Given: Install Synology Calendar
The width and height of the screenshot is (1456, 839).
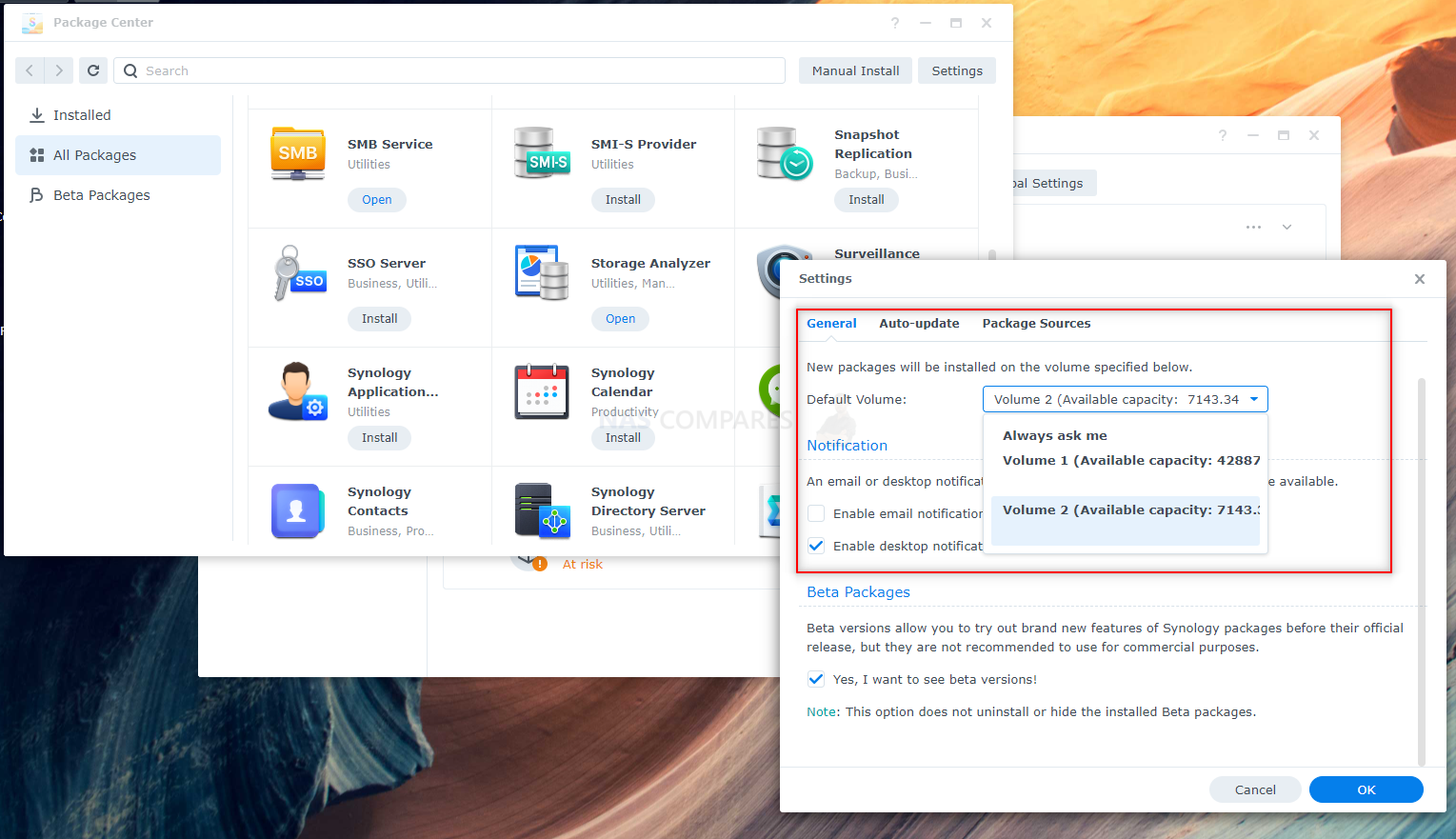Looking at the screenshot, I should (x=623, y=438).
